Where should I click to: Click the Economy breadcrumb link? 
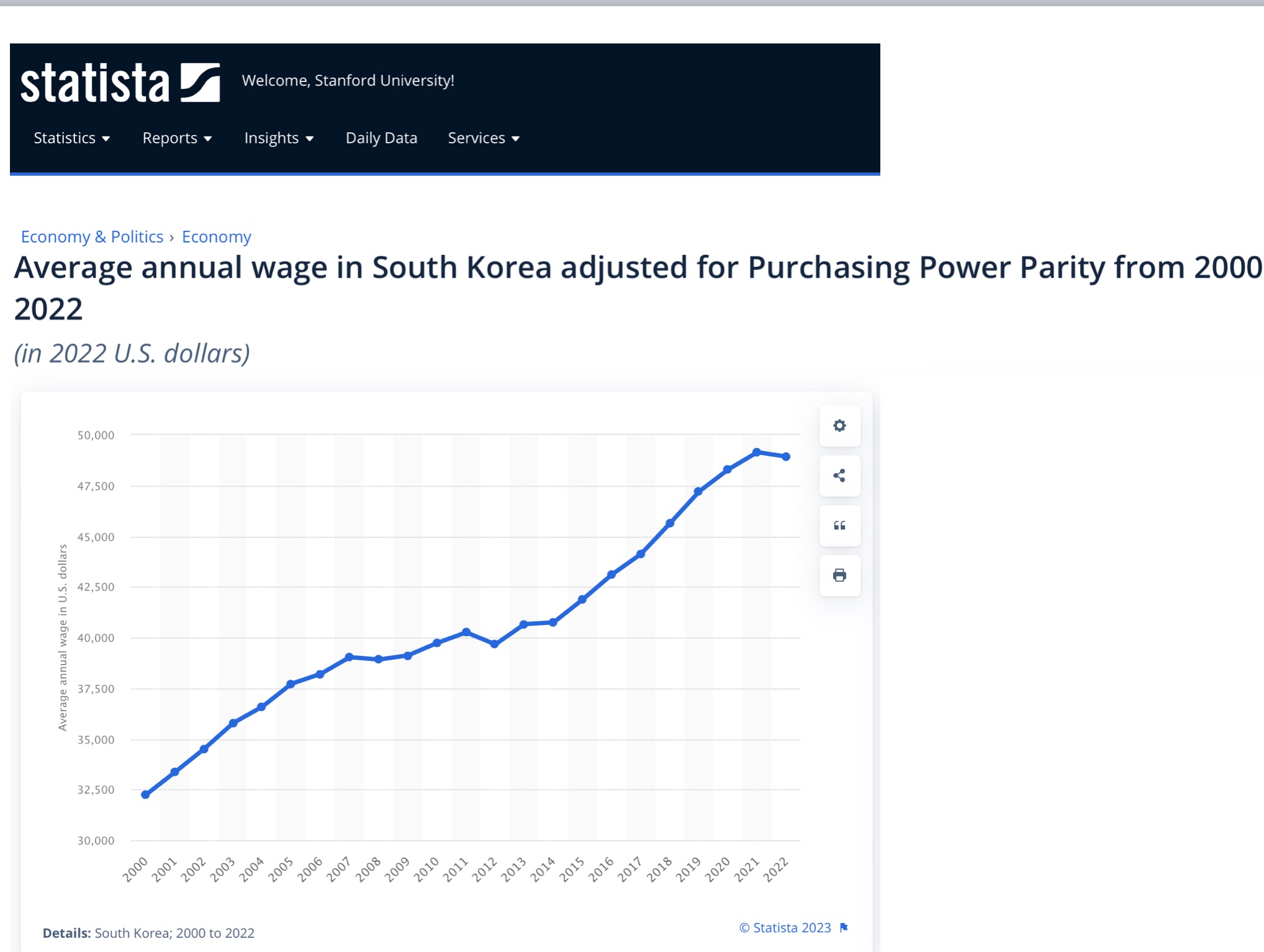click(x=216, y=236)
